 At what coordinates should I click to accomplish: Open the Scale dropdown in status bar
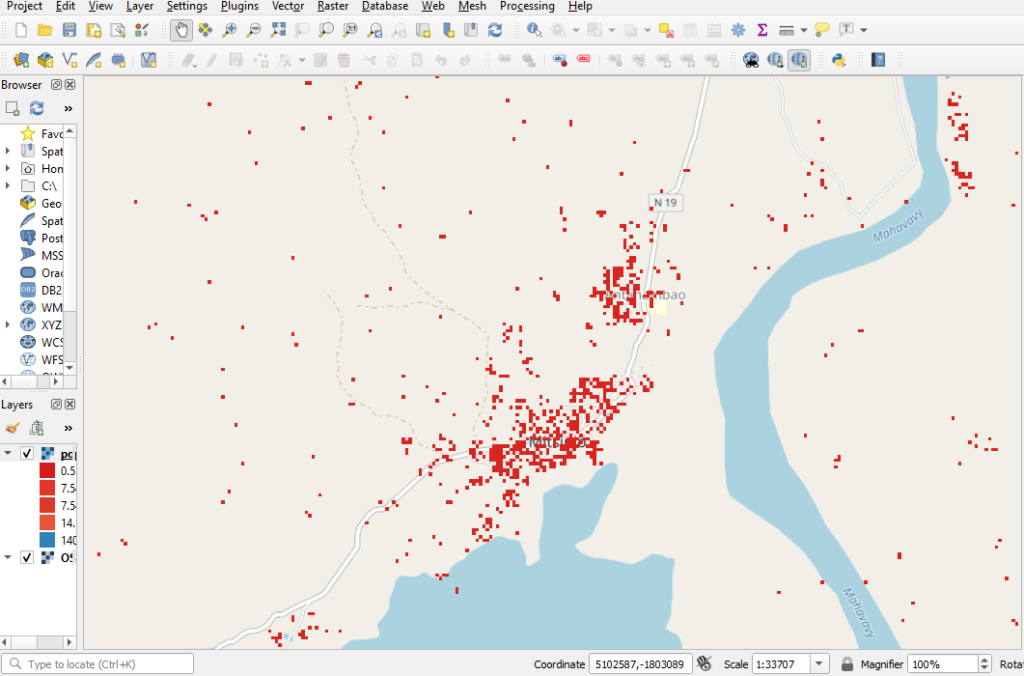[x=820, y=664]
